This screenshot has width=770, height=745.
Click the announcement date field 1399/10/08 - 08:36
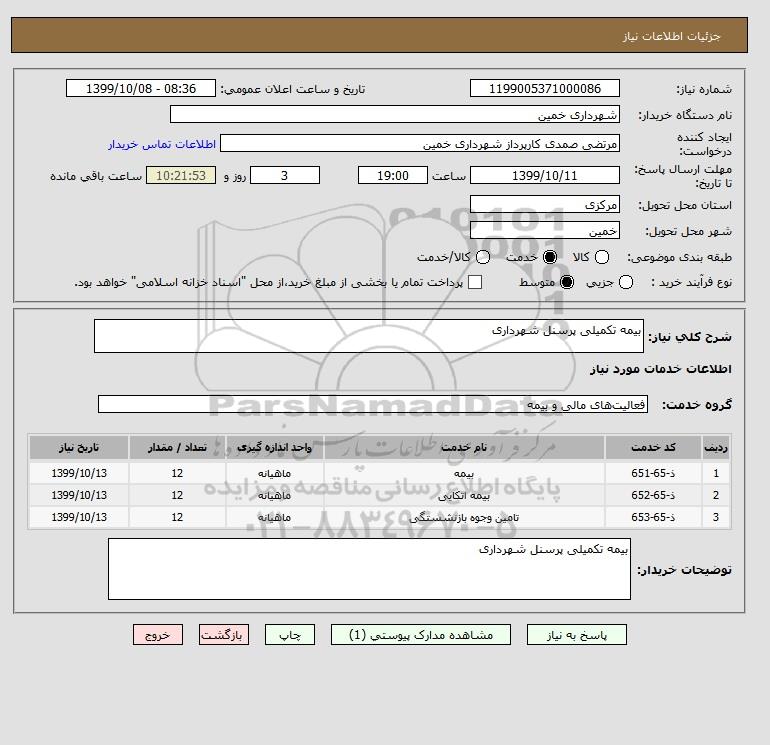point(141,88)
